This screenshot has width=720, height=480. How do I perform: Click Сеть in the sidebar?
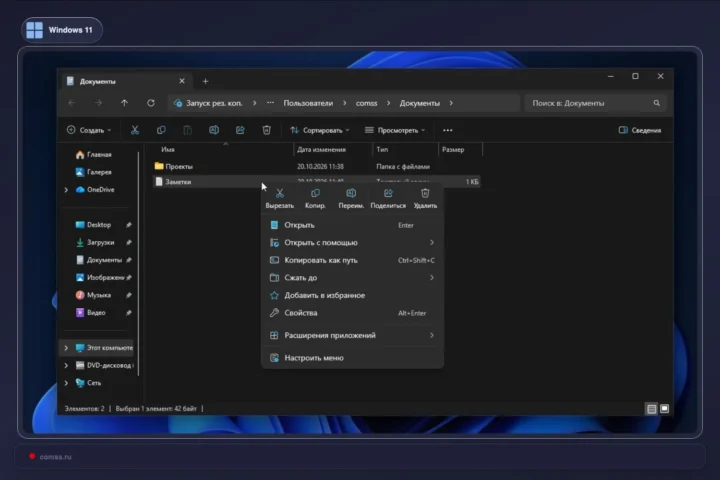89,383
